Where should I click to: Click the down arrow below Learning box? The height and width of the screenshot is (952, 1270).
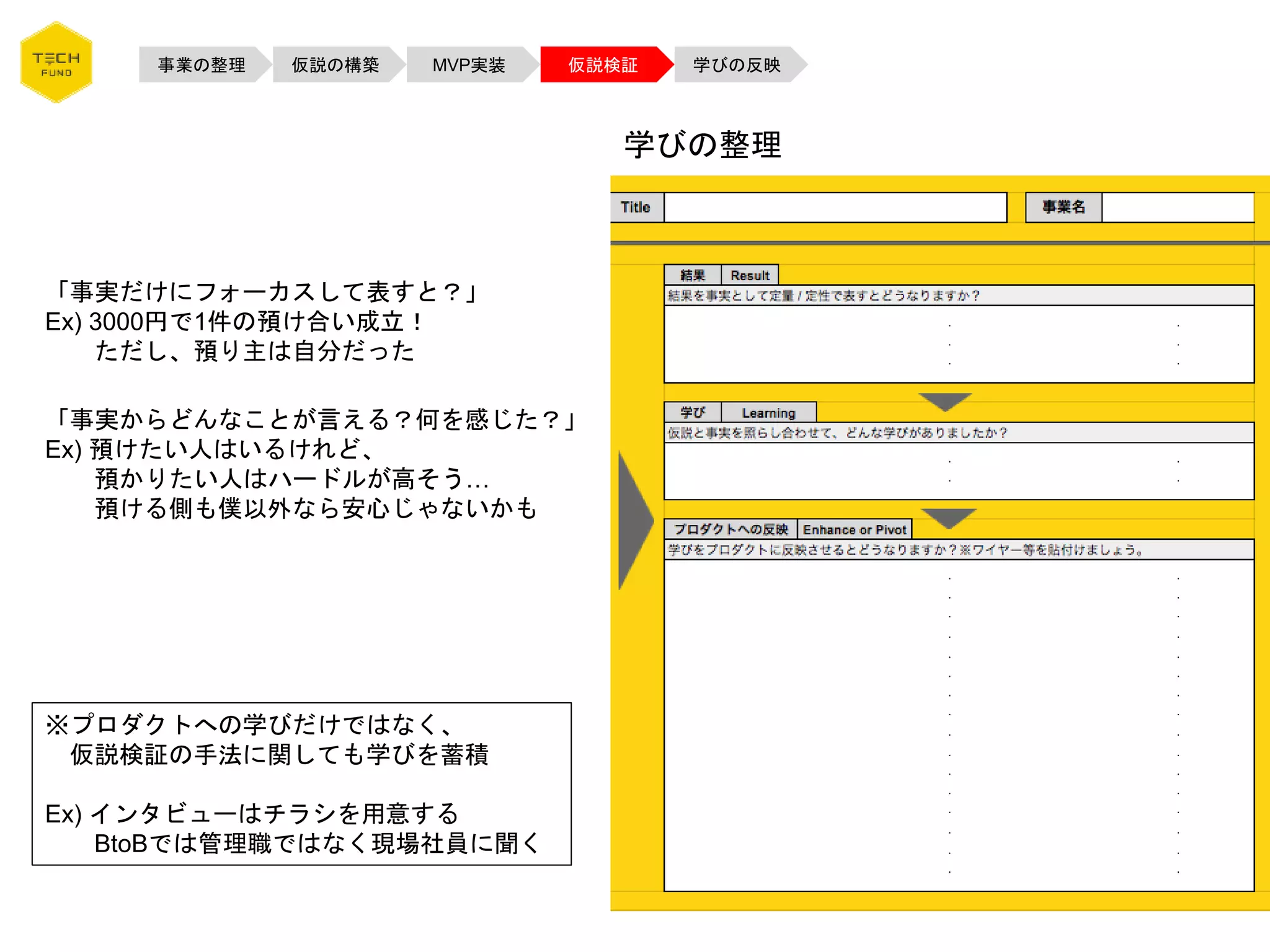(x=948, y=518)
